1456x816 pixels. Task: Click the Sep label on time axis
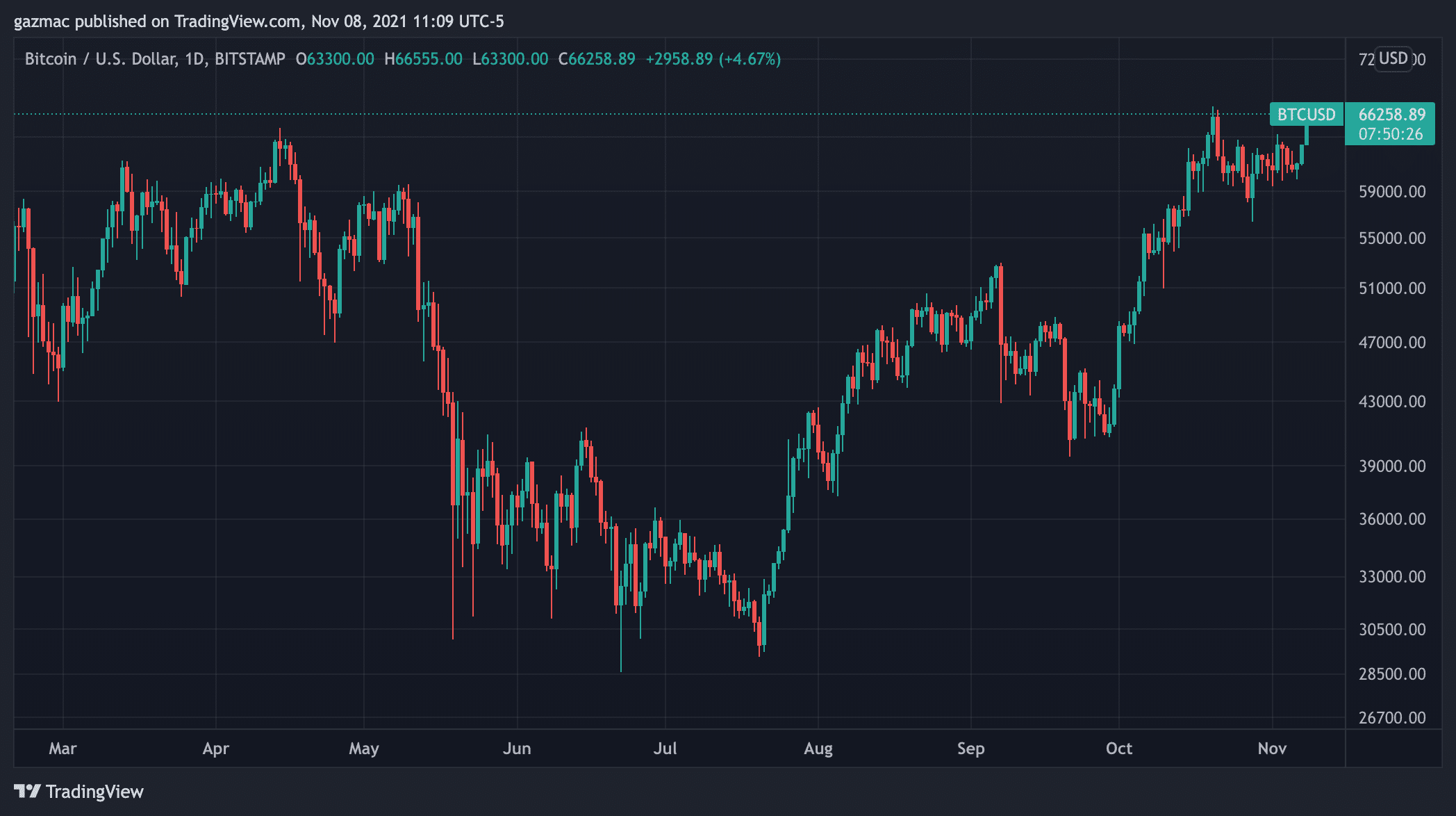coord(970,749)
